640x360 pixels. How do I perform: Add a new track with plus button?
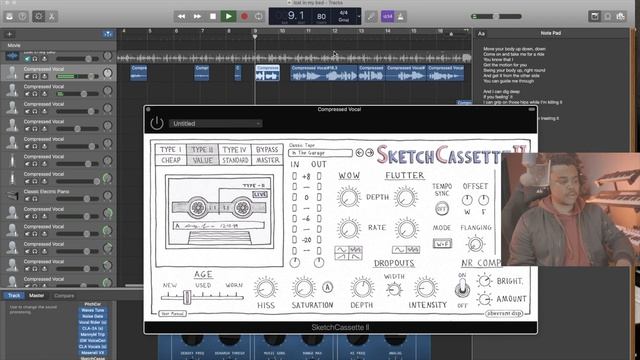point(9,35)
